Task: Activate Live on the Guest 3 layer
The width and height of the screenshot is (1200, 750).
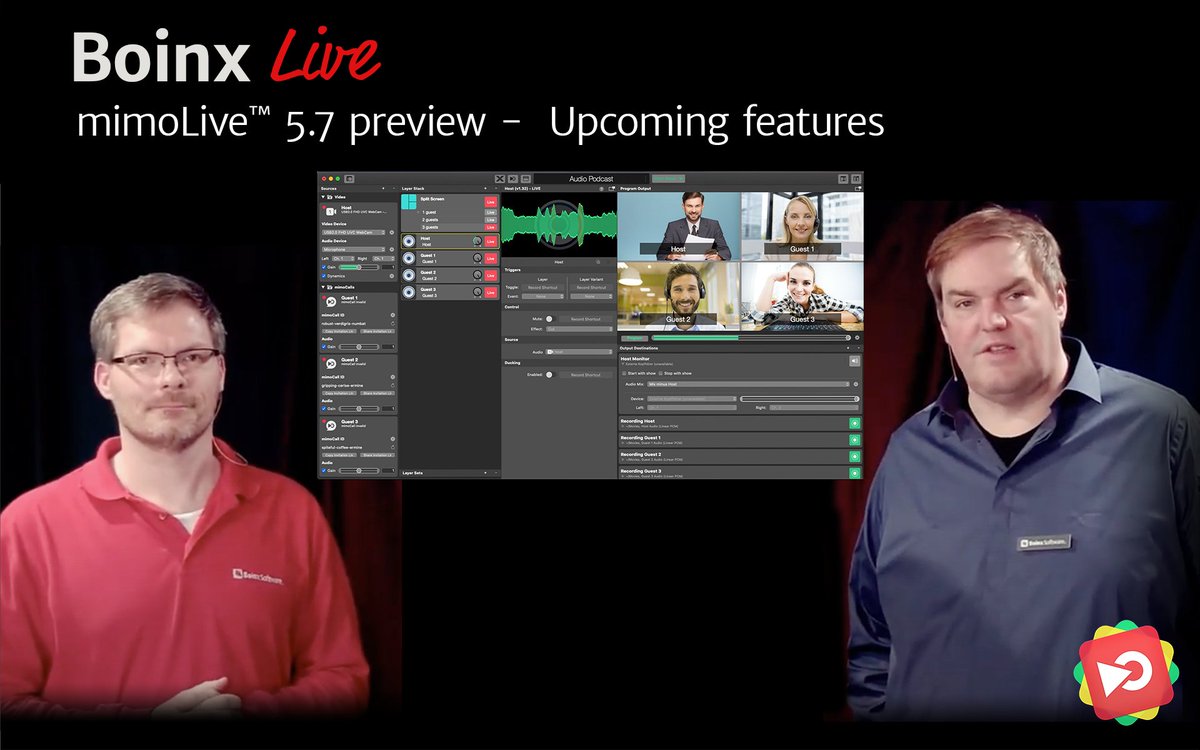Action: tap(490, 292)
